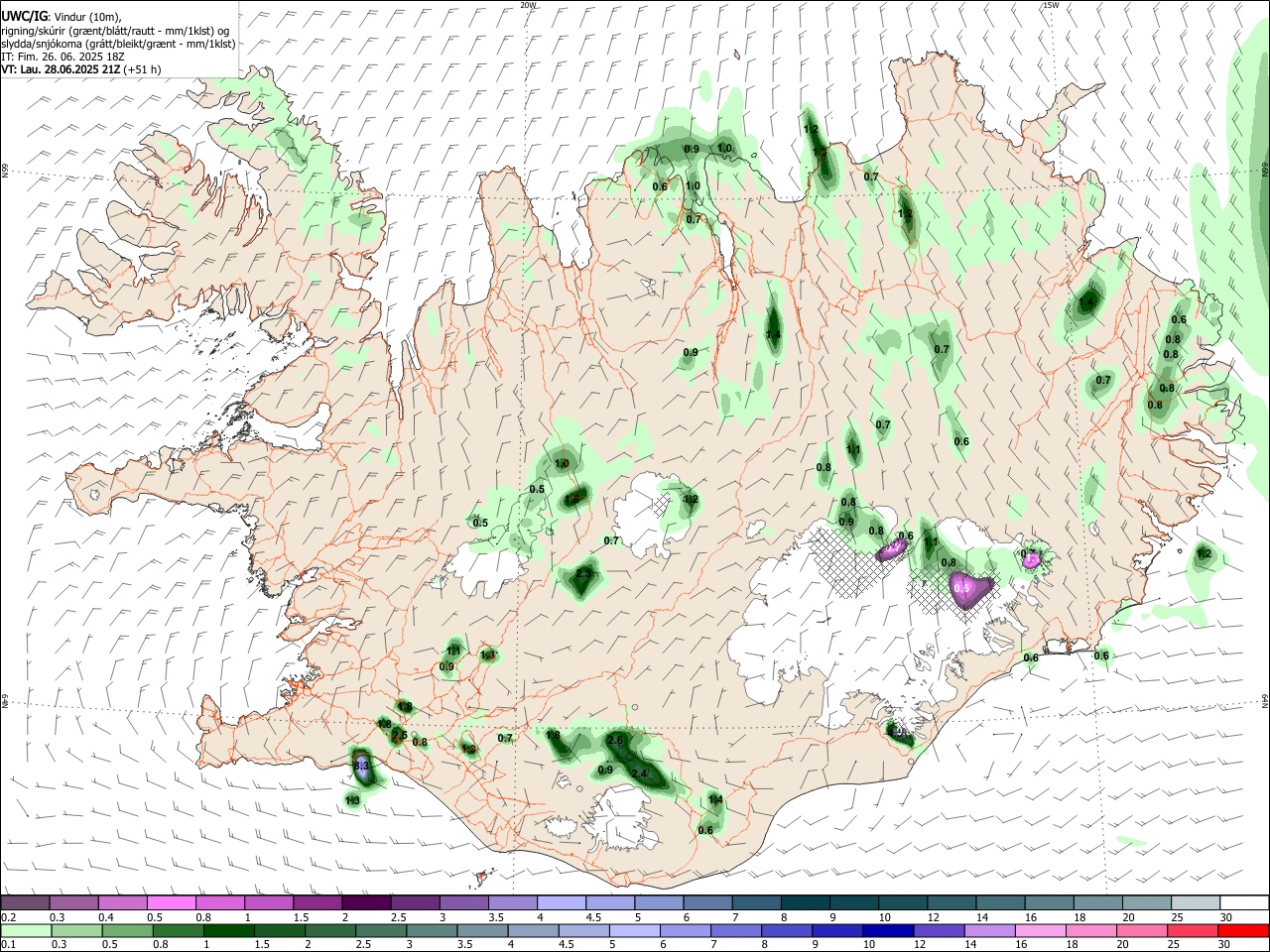
Task: Click the 'slydda/snjókoma' legend description line
Action: [x=118, y=44]
